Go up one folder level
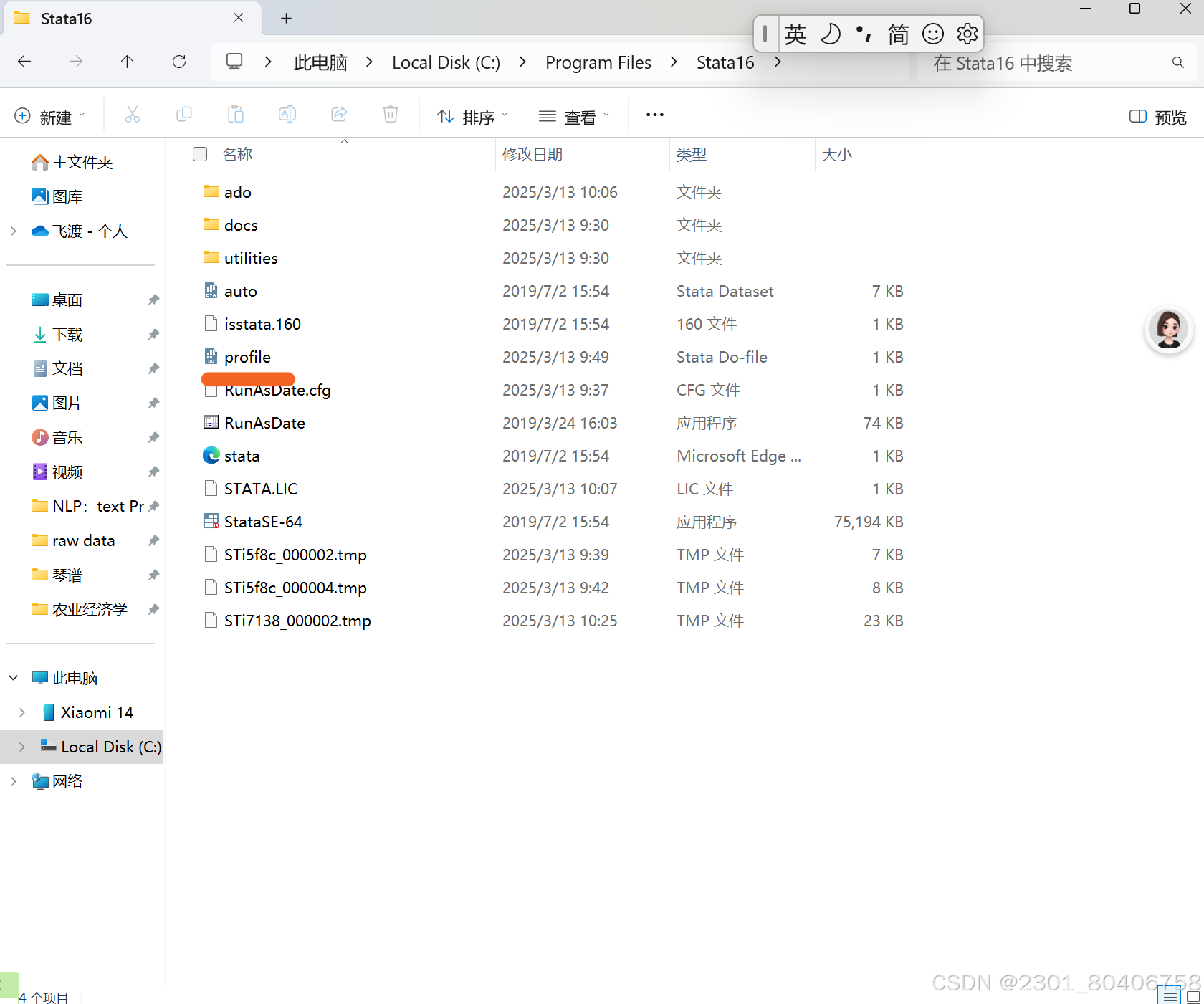The width and height of the screenshot is (1204, 1004). coord(127,62)
